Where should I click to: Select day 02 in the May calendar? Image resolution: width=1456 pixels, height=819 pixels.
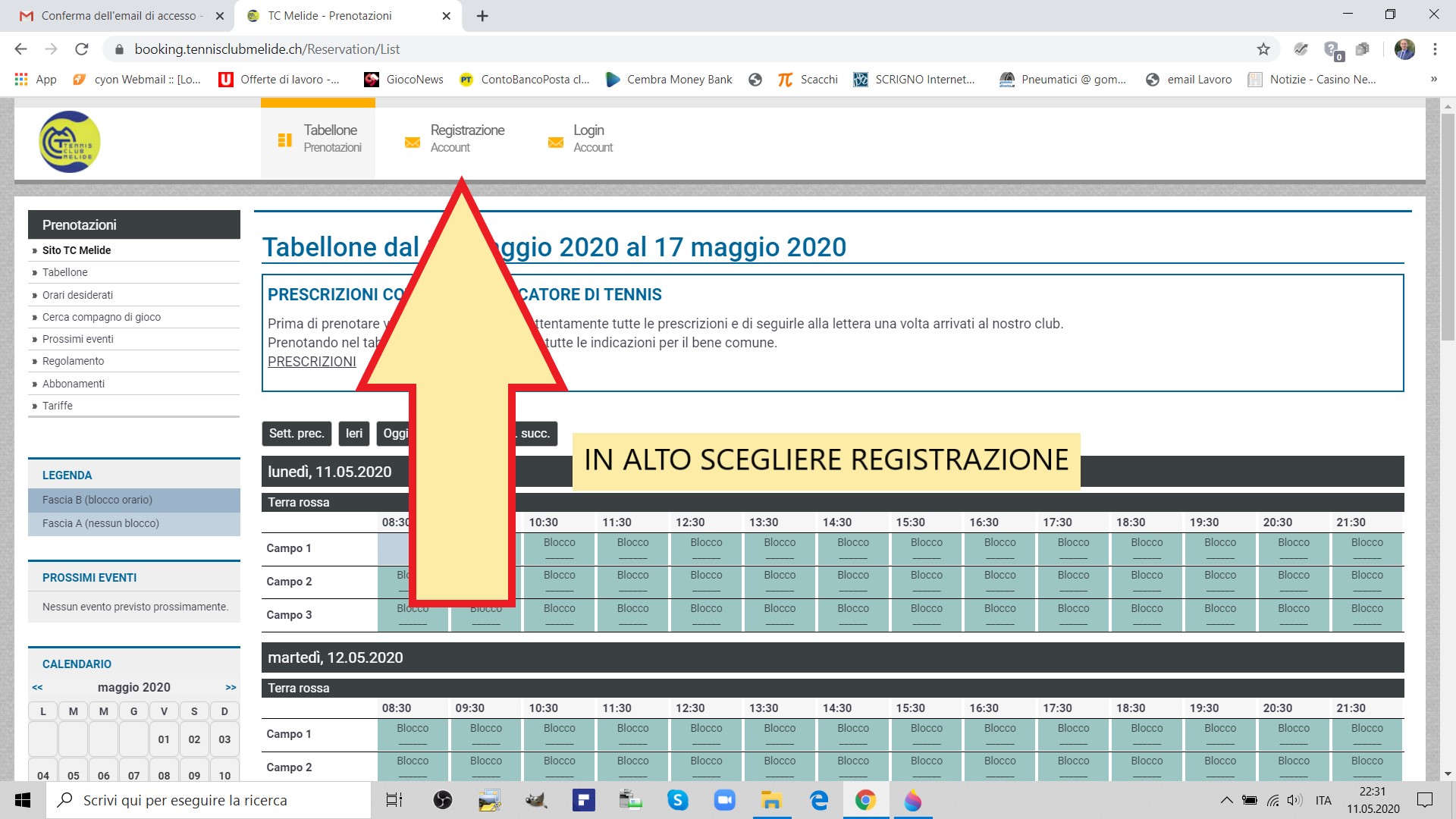click(x=194, y=739)
